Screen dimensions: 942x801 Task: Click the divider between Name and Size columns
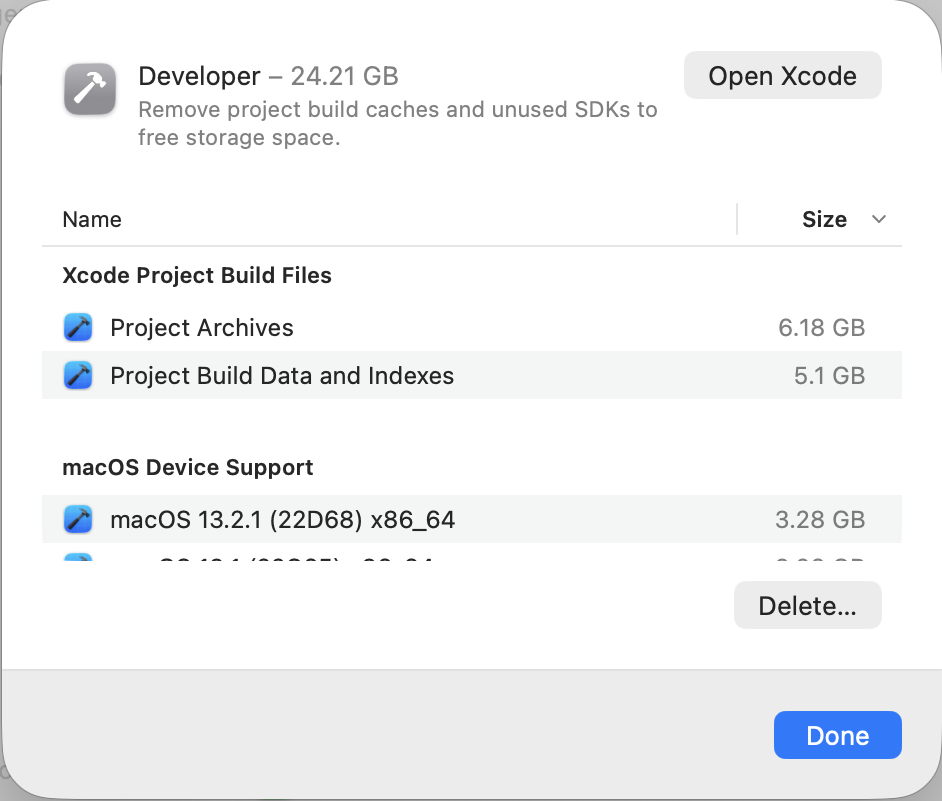click(x=737, y=220)
